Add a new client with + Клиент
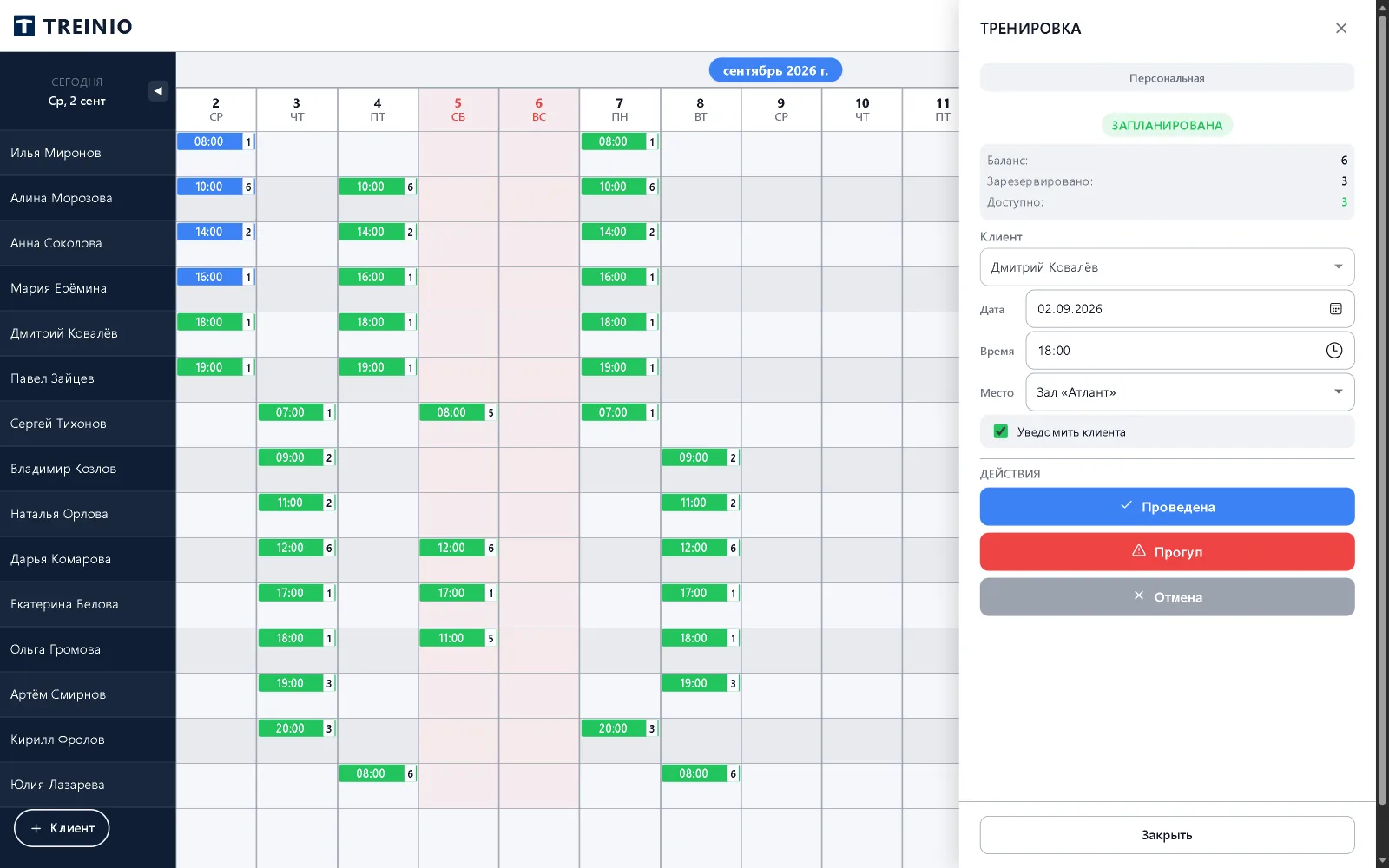Screen dimensions: 1389x868 (62, 828)
